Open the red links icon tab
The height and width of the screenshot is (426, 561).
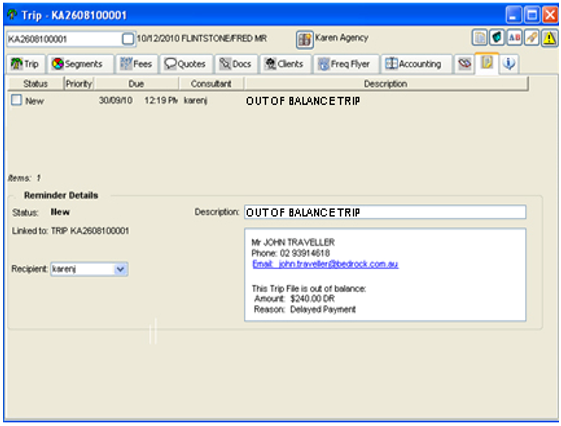point(464,64)
